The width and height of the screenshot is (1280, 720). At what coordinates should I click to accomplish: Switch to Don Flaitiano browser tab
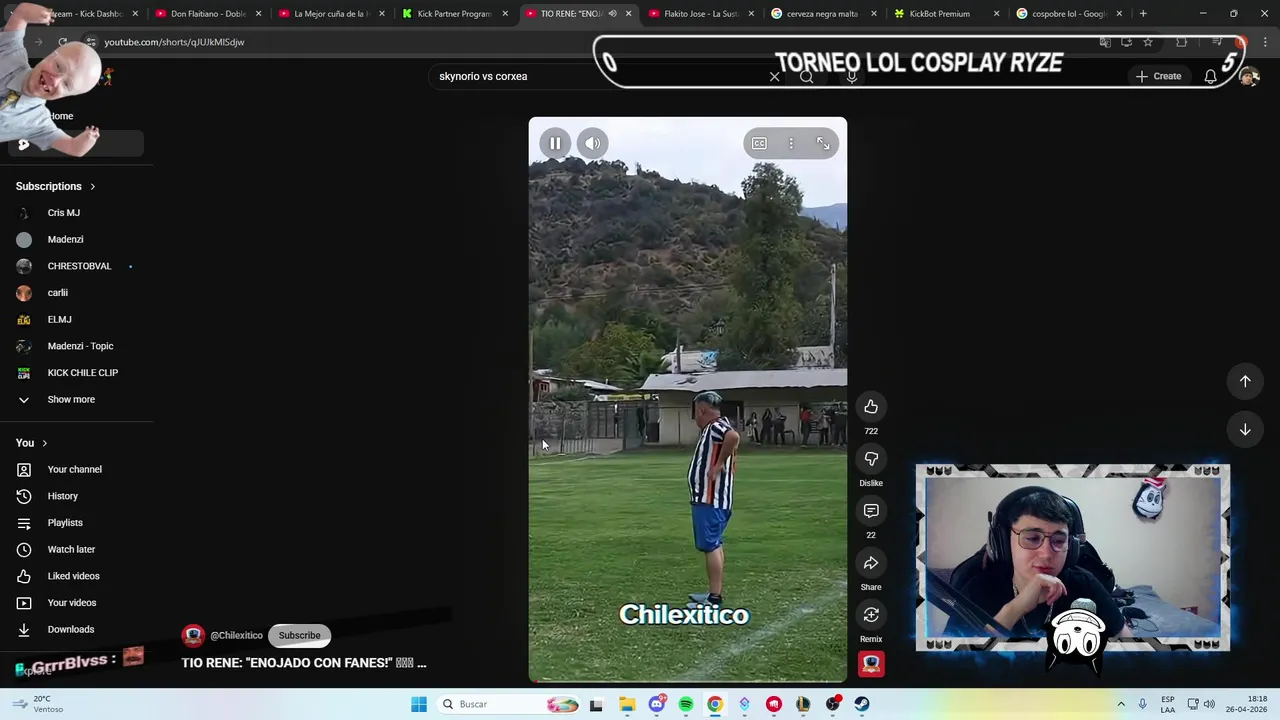coord(208,14)
